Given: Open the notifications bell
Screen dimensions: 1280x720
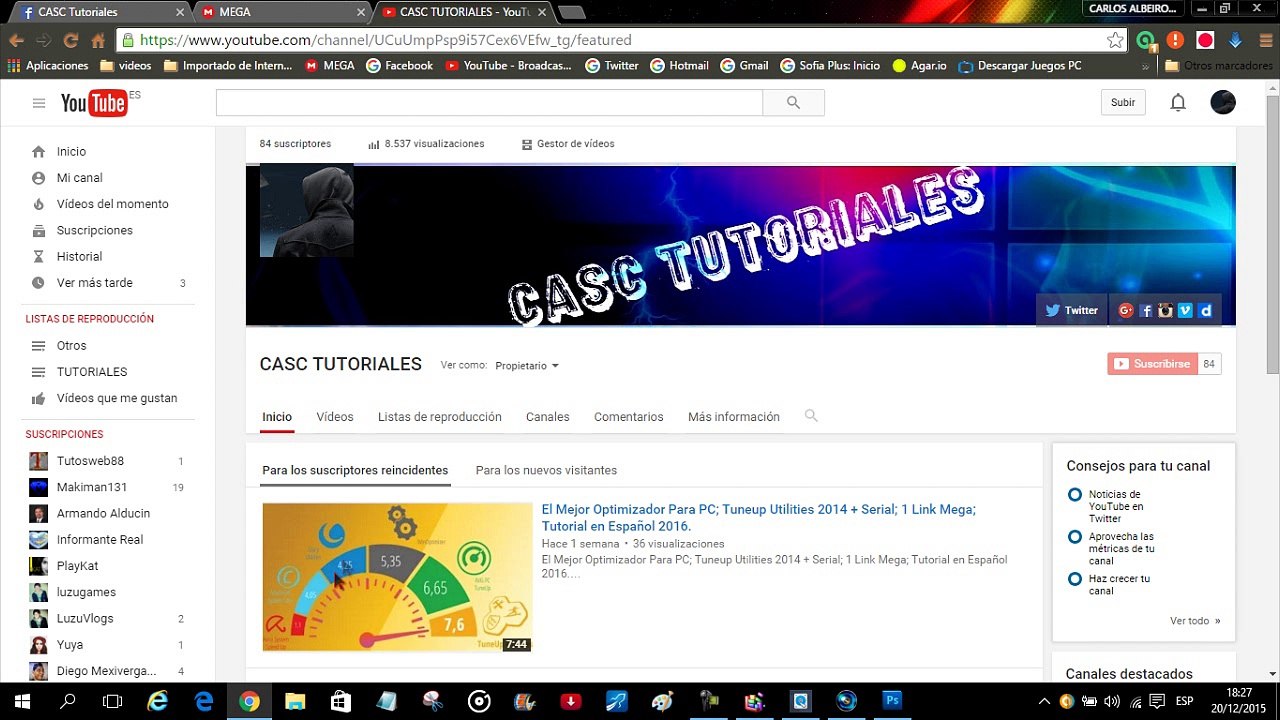Looking at the screenshot, I should tap(1178, 102).
